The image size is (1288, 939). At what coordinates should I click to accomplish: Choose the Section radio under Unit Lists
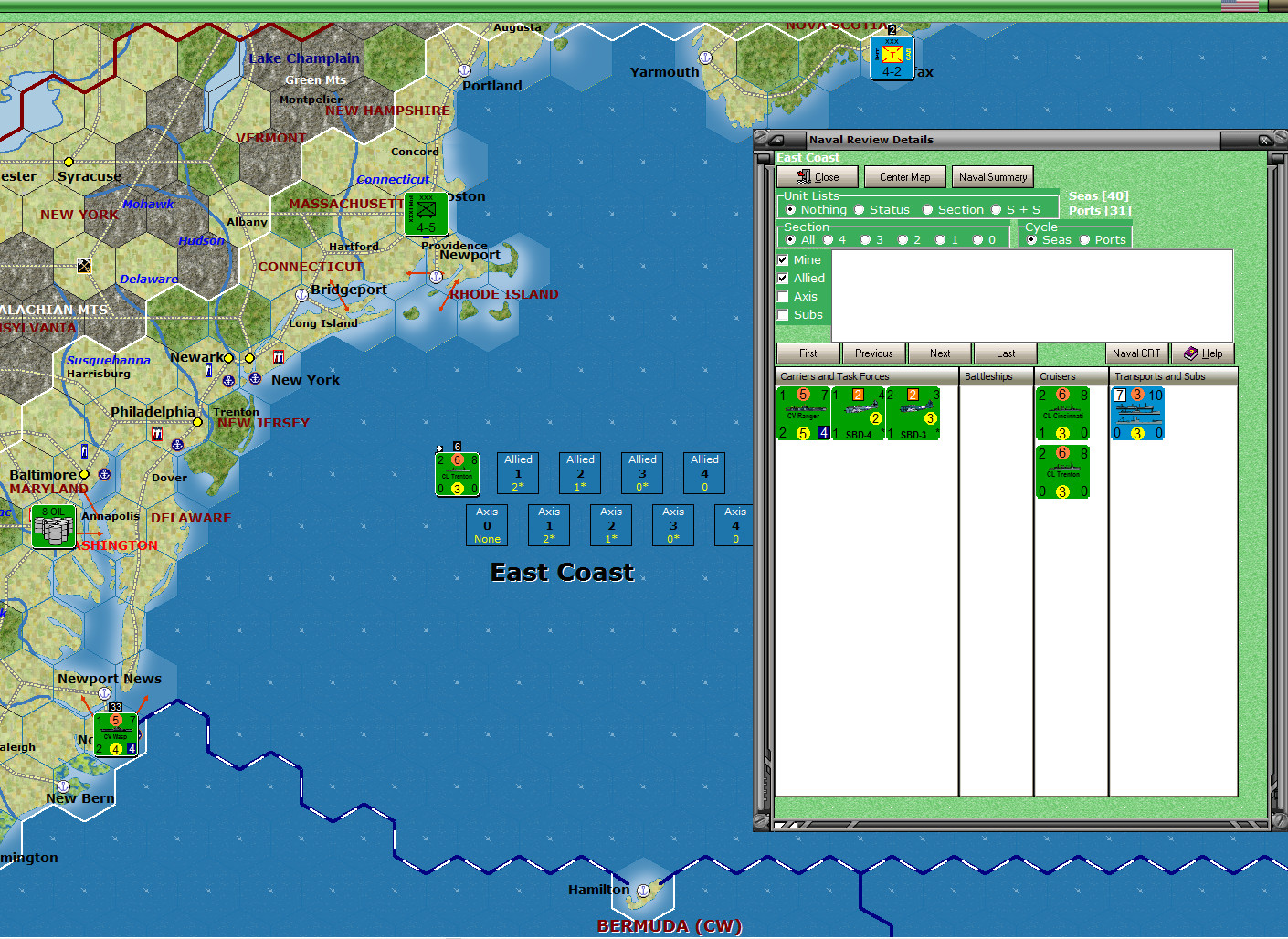click(928, 210)
